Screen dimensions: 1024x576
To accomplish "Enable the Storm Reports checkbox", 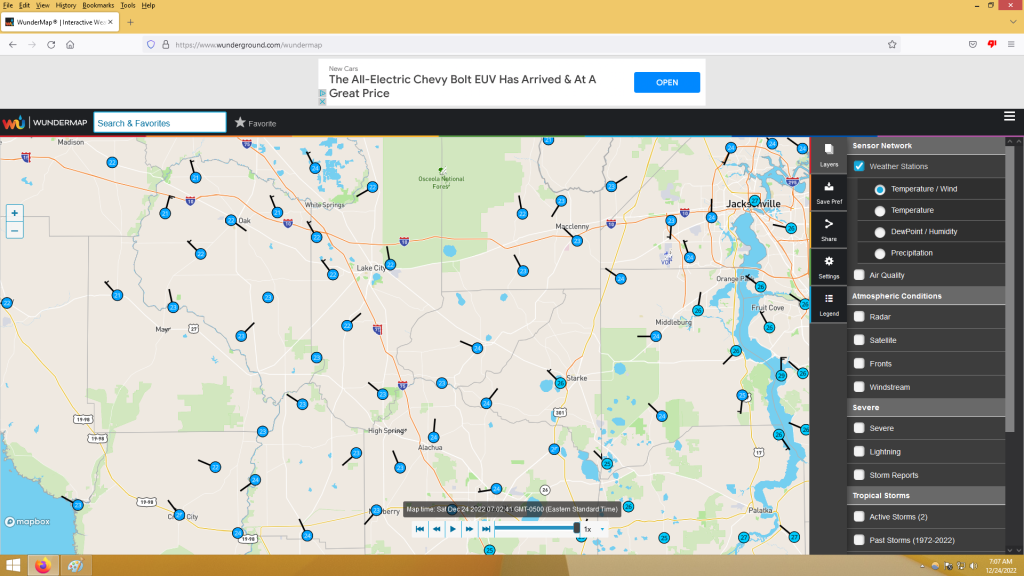I will [x=859, y=475].
